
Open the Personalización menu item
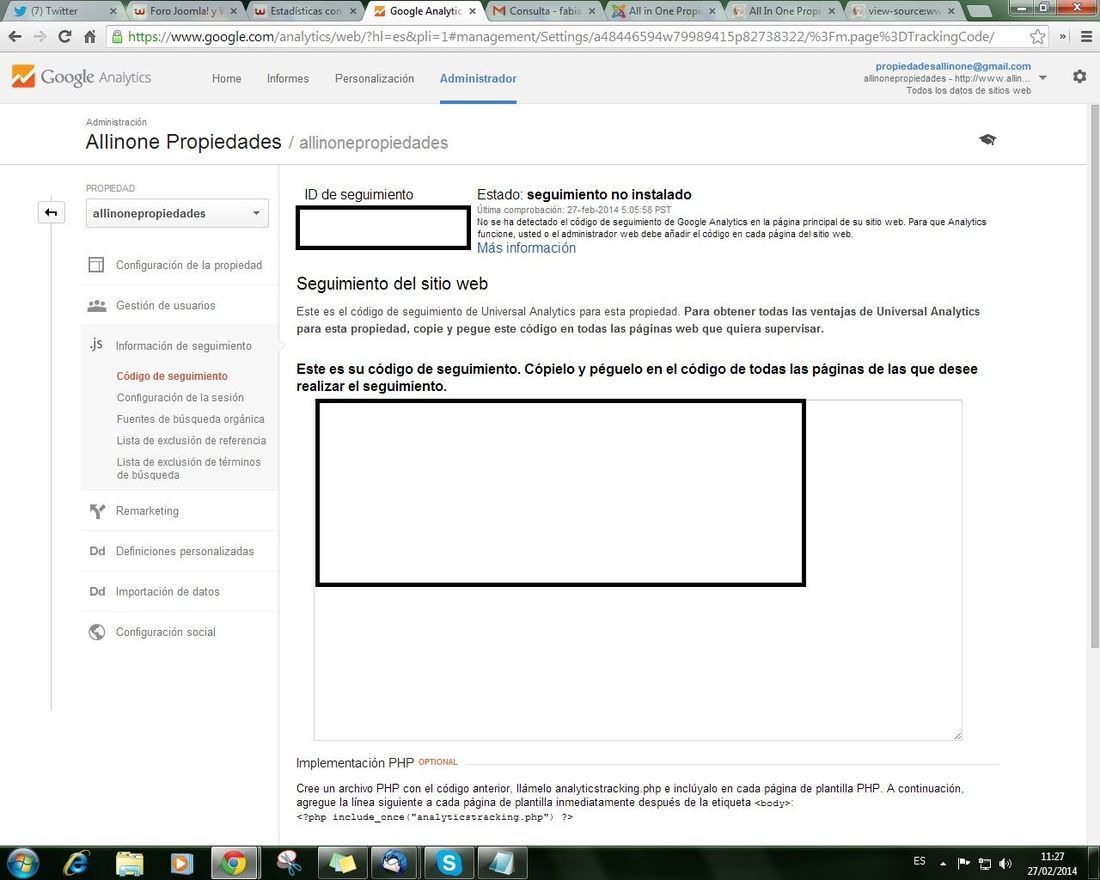375,79
